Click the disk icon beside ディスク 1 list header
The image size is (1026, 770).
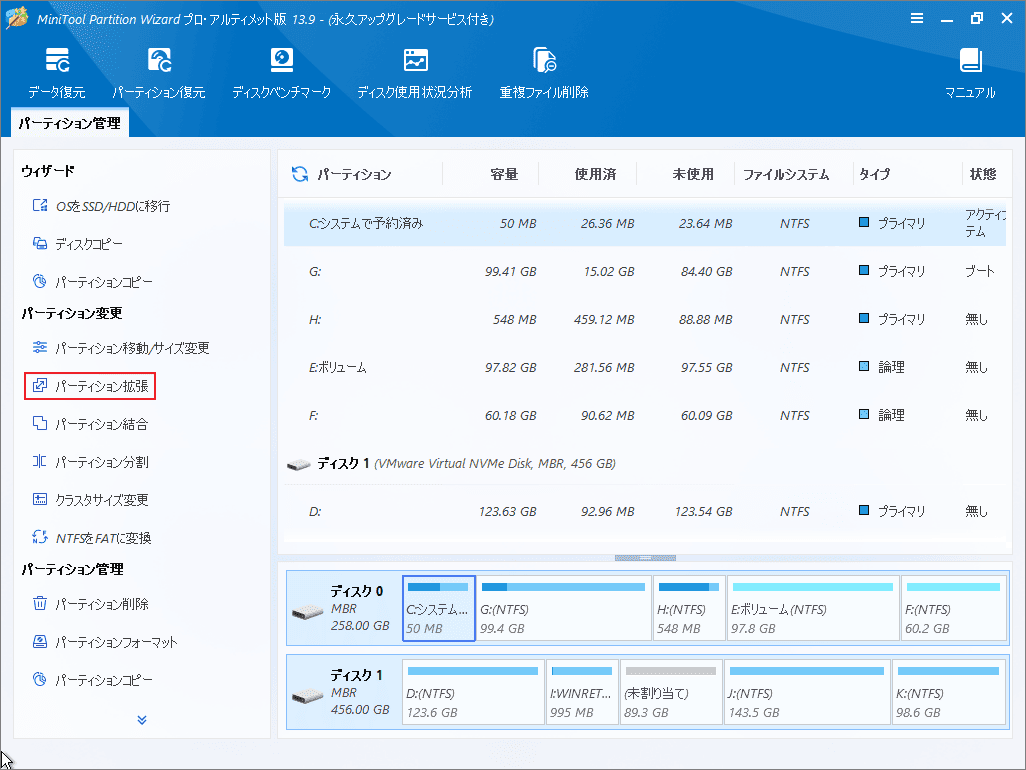tap(298, 464)
